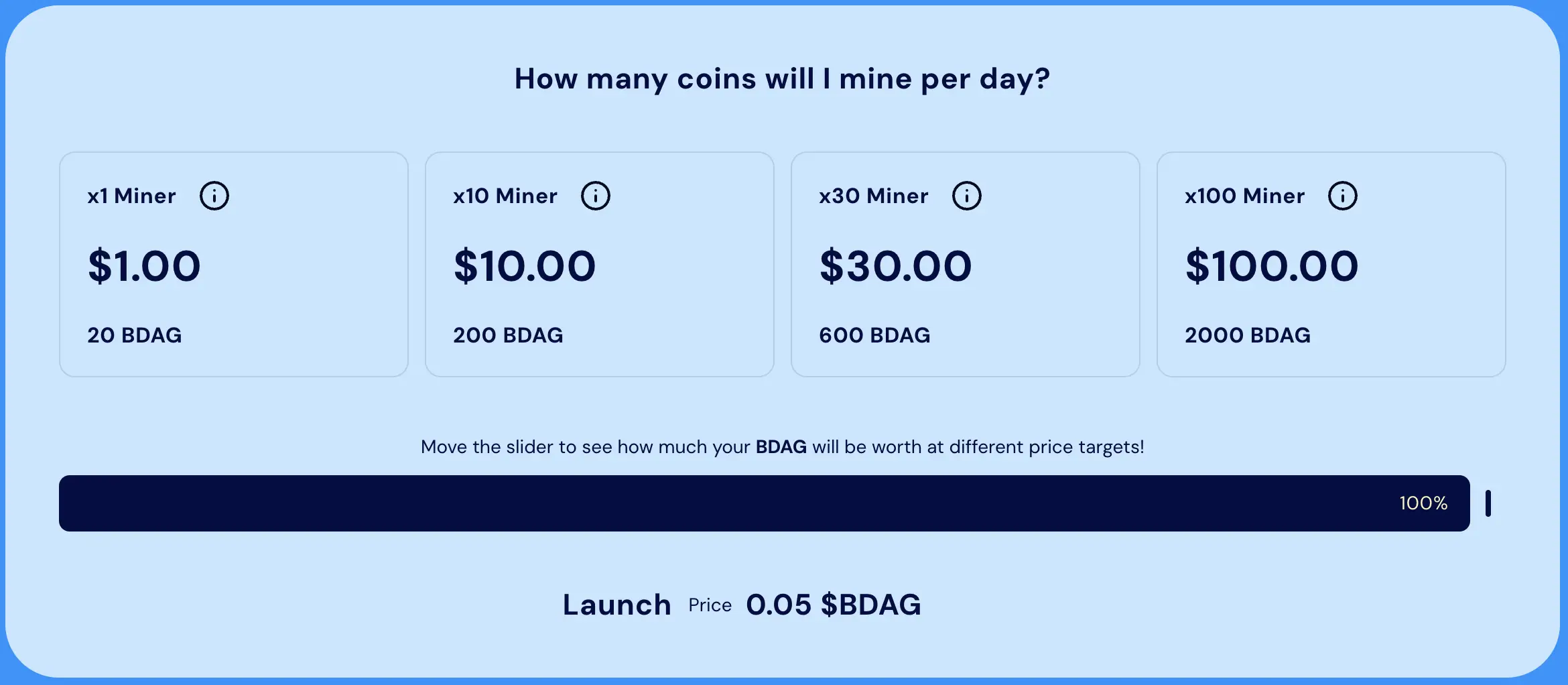The width and height of the screenshot is (1568, 685).
Task: Click the info circle next to x10 Miner
Action: tap(596, 195)
